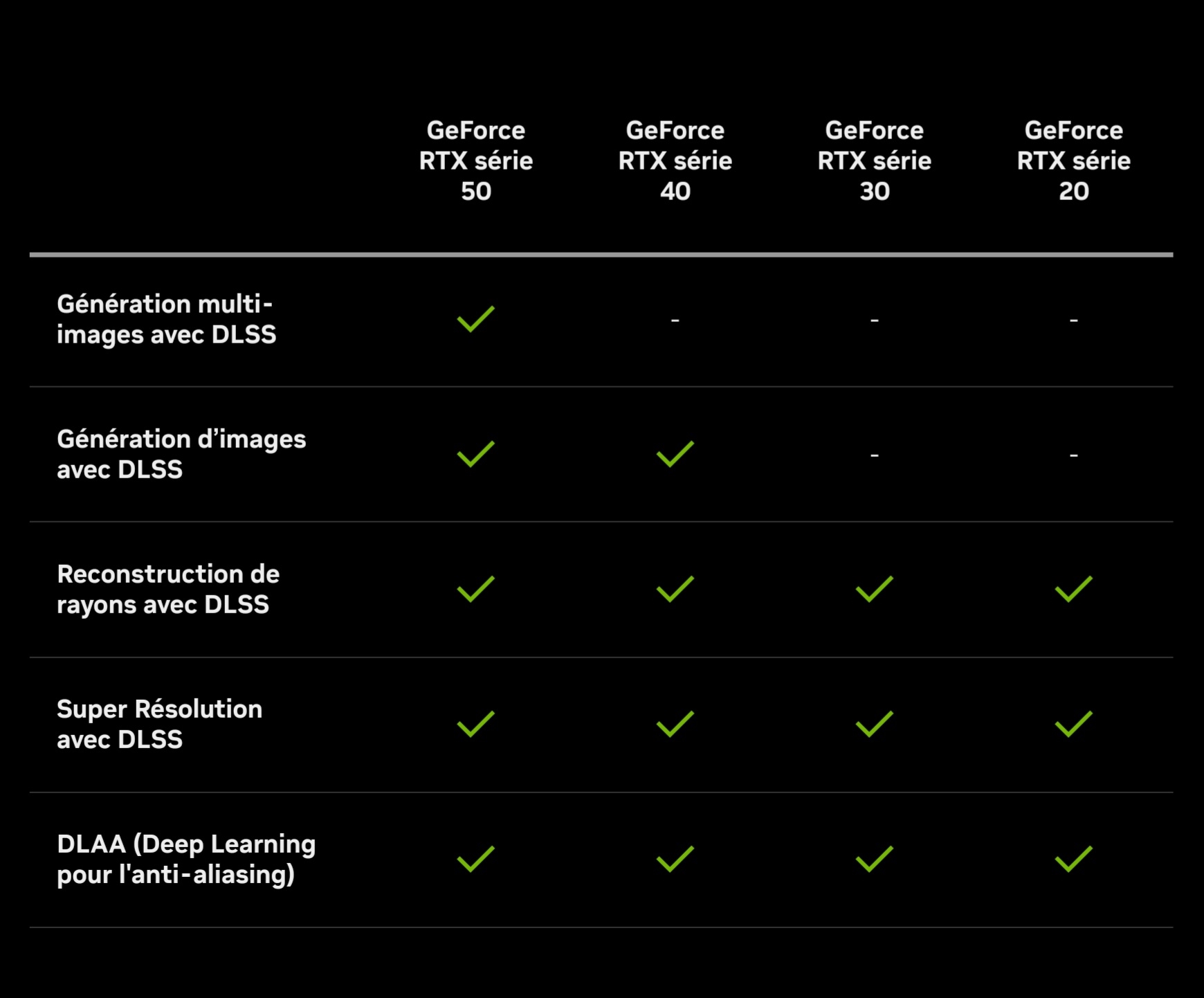Click RTX série 20 Reconstruction de rayons checkmark

(1074, 589)
